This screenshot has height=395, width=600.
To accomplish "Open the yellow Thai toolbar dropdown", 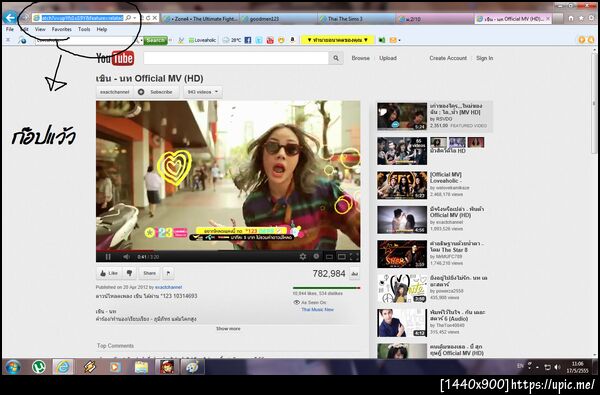I will (x=338, y=40).
